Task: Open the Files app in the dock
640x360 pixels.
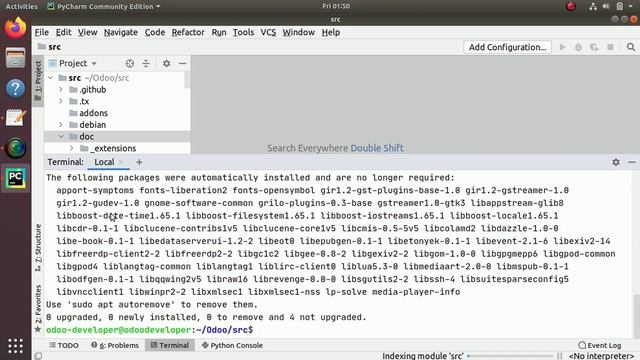Action: [x=16, y=58]
